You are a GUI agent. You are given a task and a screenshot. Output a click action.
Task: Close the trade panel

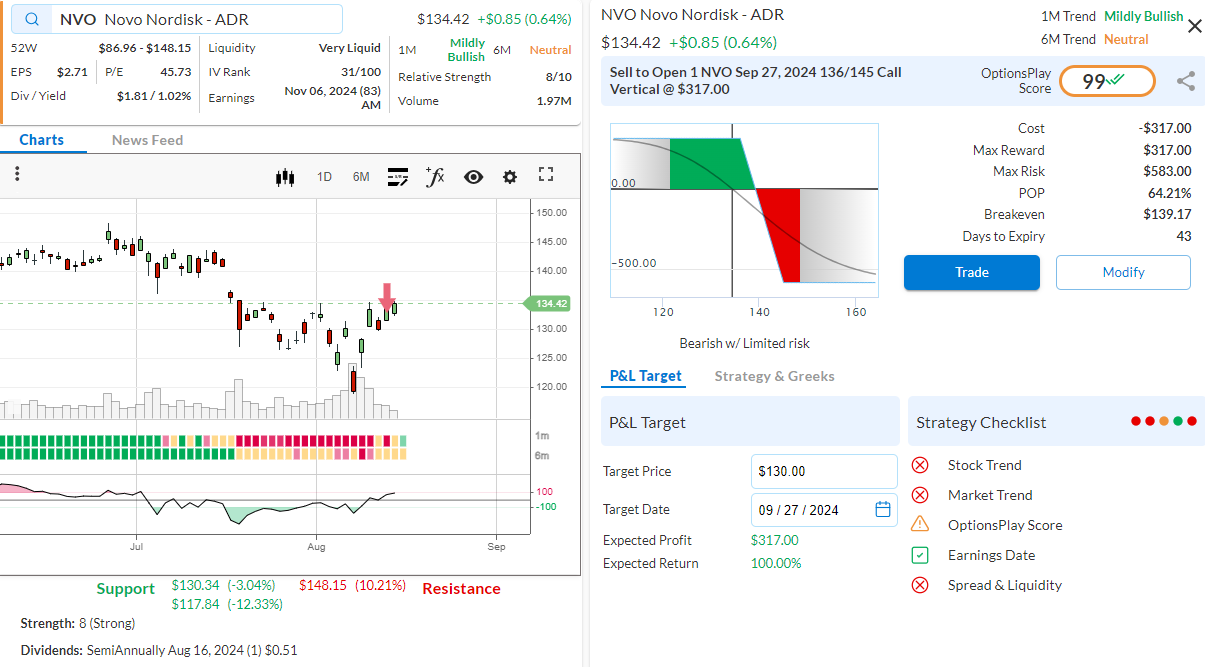click(x=1194, y=27)
